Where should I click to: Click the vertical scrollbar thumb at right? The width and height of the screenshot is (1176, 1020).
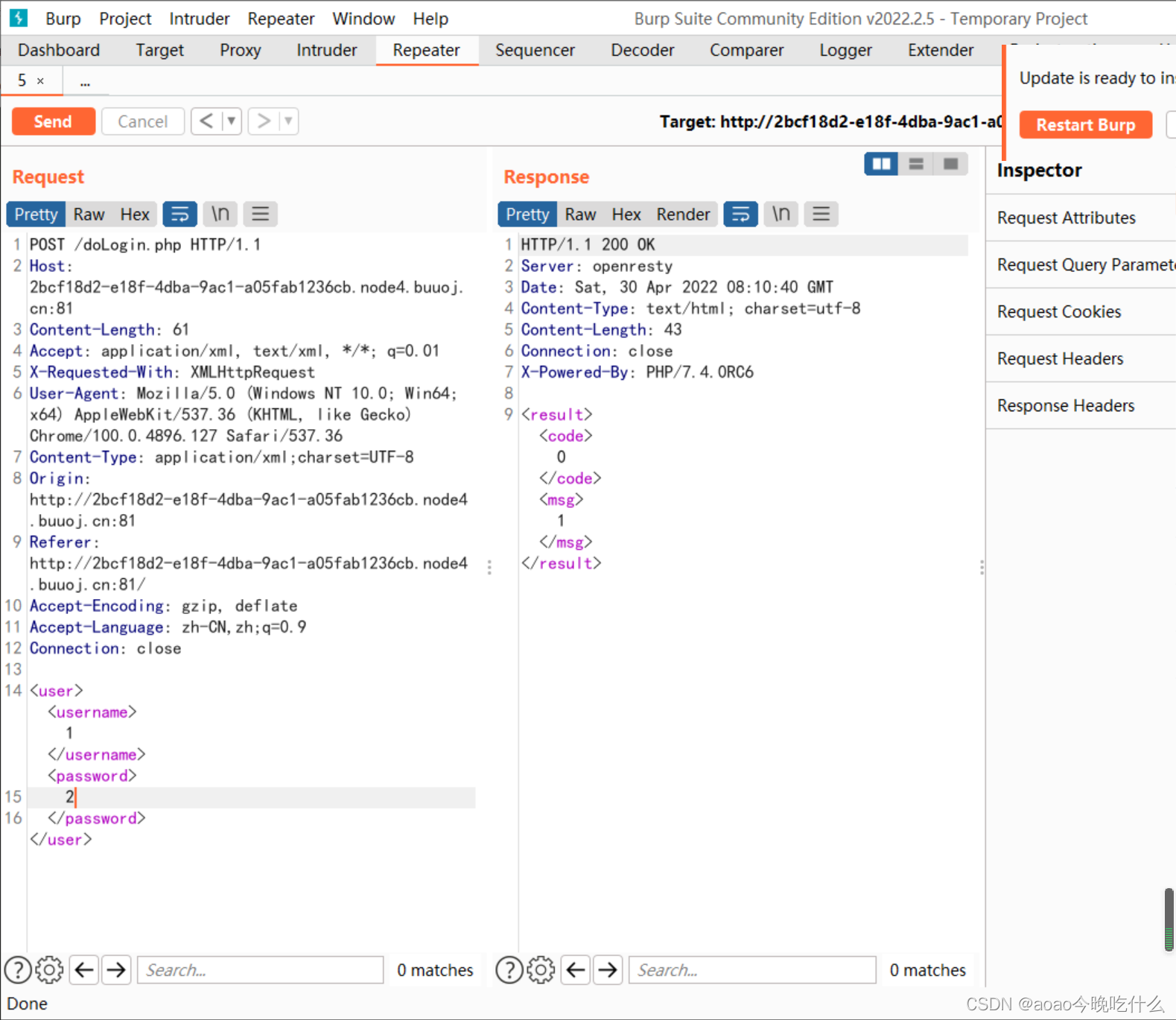(1169, 919)
